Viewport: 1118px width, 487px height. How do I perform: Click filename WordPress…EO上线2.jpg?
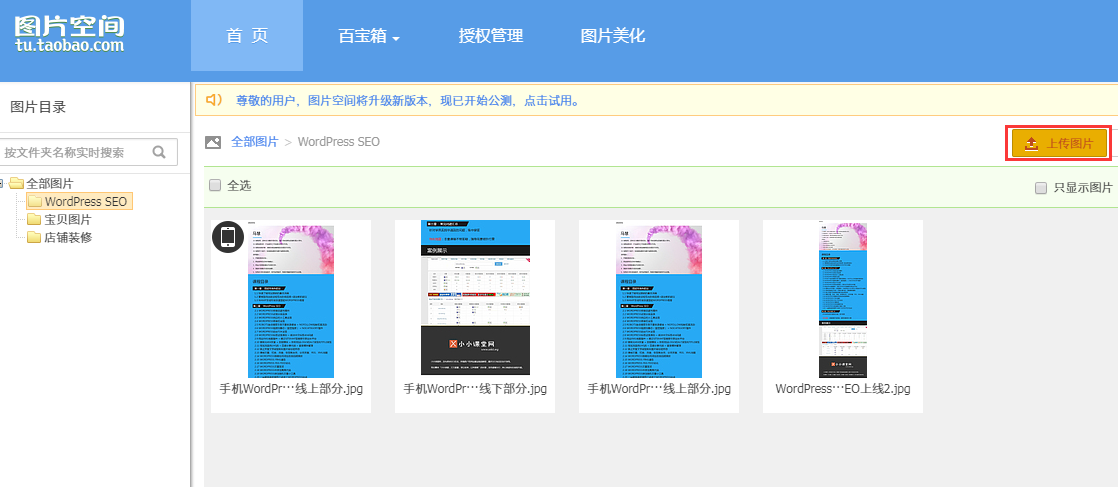pyautogui.click(x=843, y=389)
